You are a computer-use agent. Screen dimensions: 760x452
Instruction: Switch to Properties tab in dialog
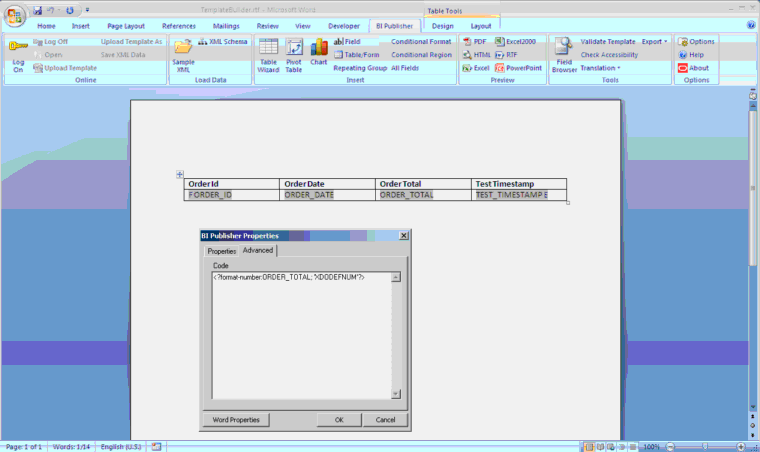point(222,251)
